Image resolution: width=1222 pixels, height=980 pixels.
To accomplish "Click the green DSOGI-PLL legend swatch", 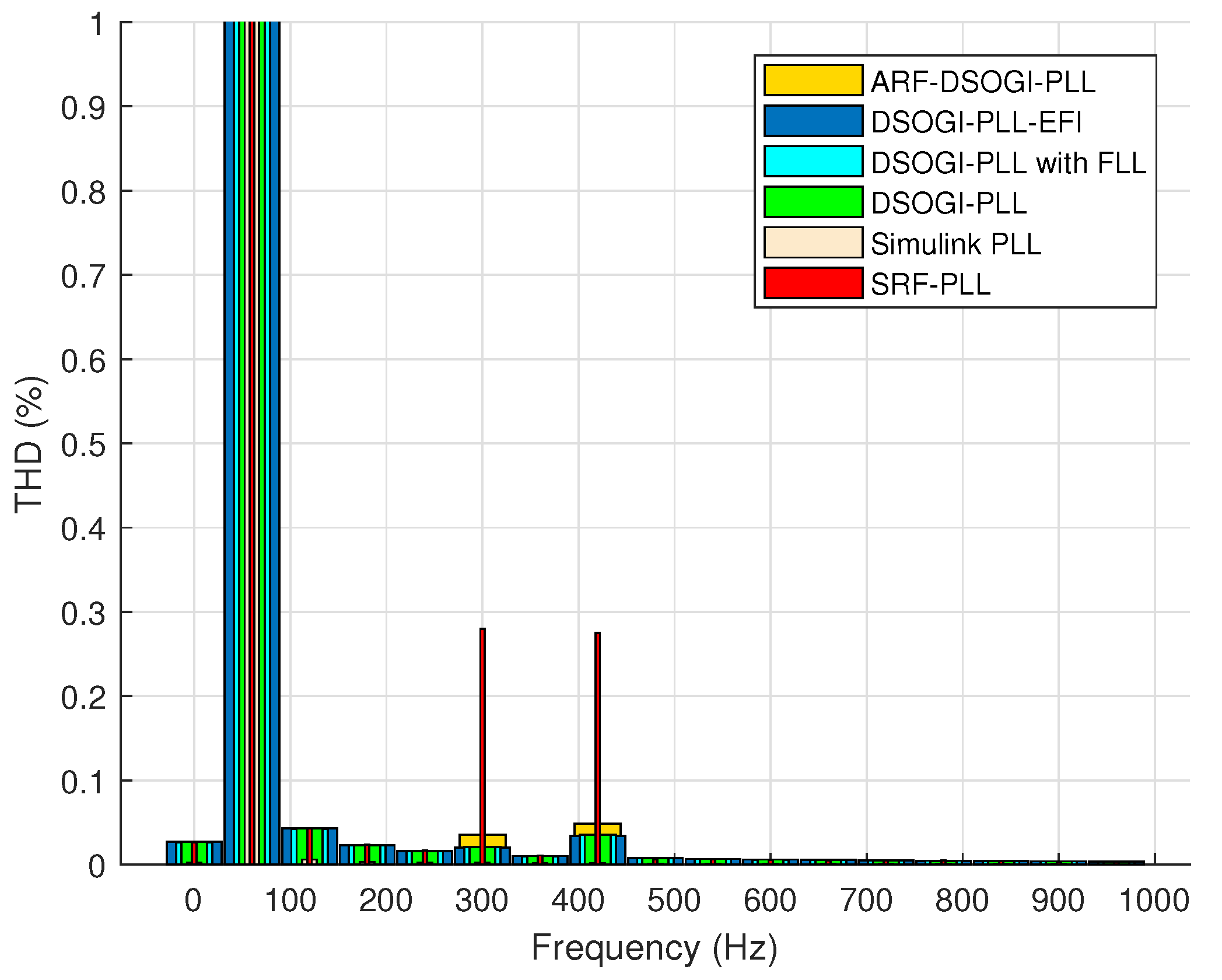I will tap(813, 202).
